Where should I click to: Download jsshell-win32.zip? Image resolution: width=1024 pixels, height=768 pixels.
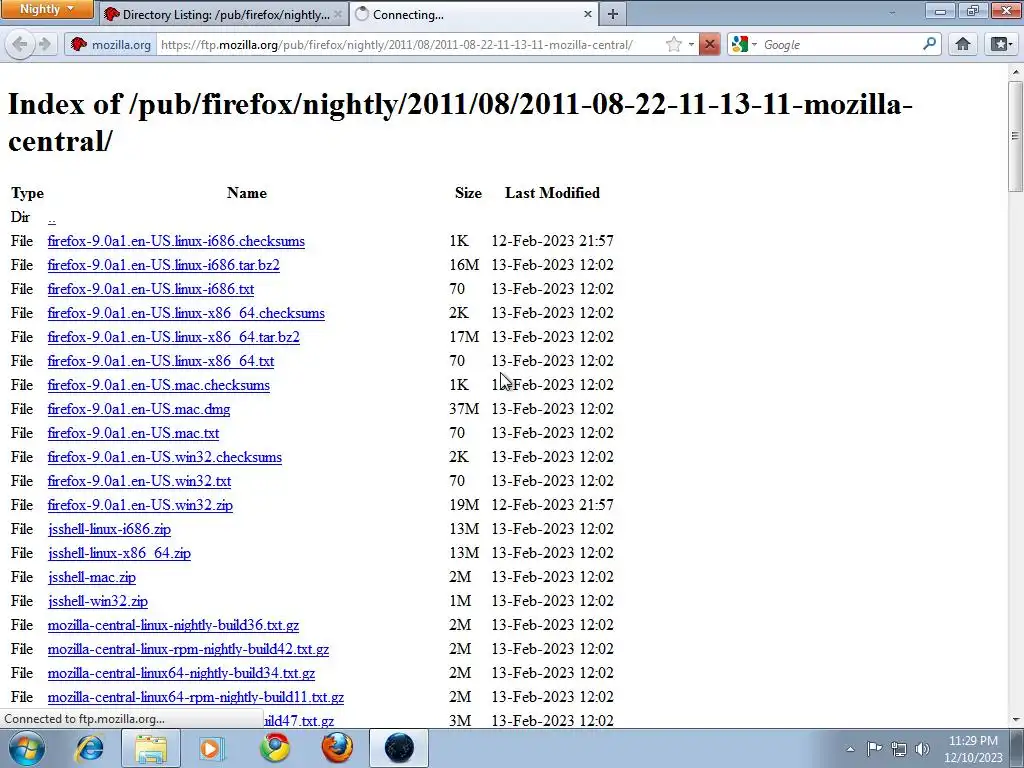click(x=97, y=601)
